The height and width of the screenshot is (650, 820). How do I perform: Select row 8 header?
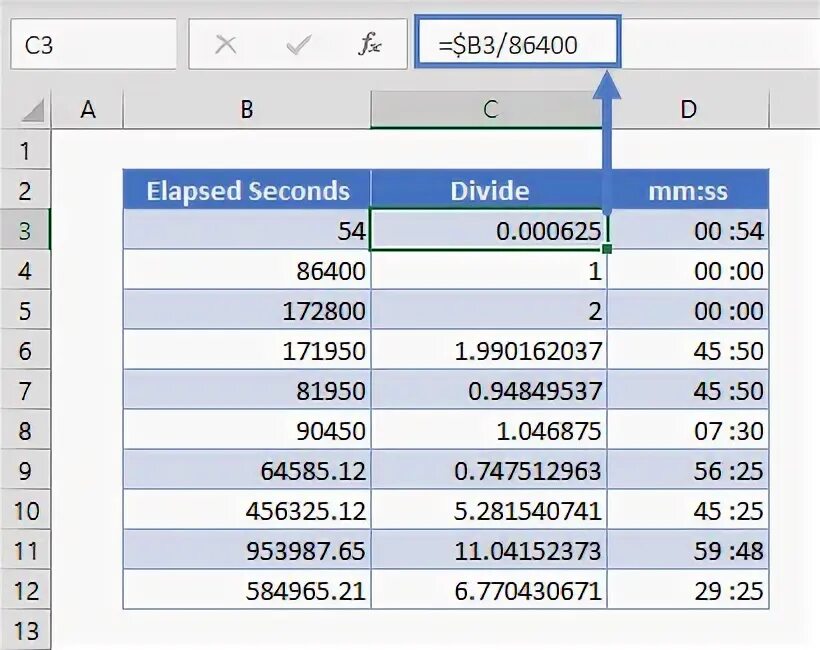coord(25,430)
